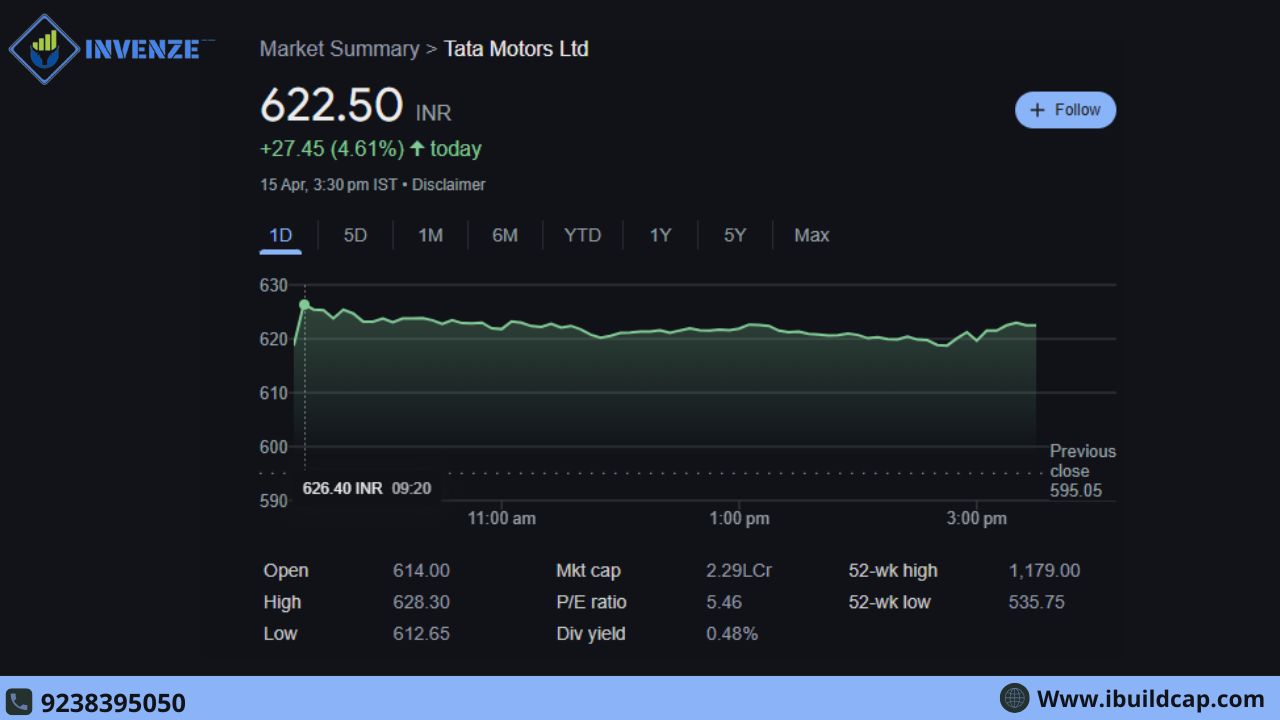Show the 5Y chart range
This screenshot has width=1280, height=720.
[x=735, y=235]
